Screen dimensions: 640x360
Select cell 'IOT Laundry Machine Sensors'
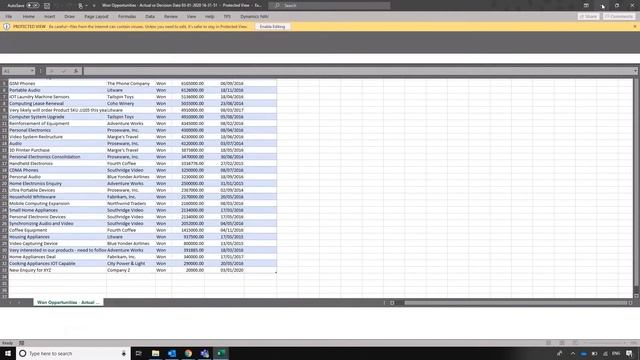(x=58, y=97)
